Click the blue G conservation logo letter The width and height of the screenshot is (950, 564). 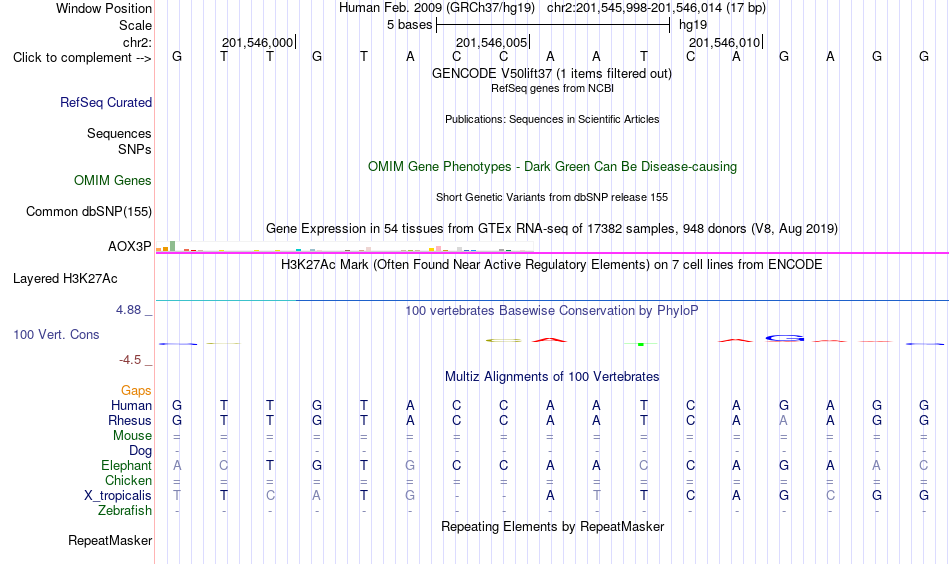click(785, 338)
